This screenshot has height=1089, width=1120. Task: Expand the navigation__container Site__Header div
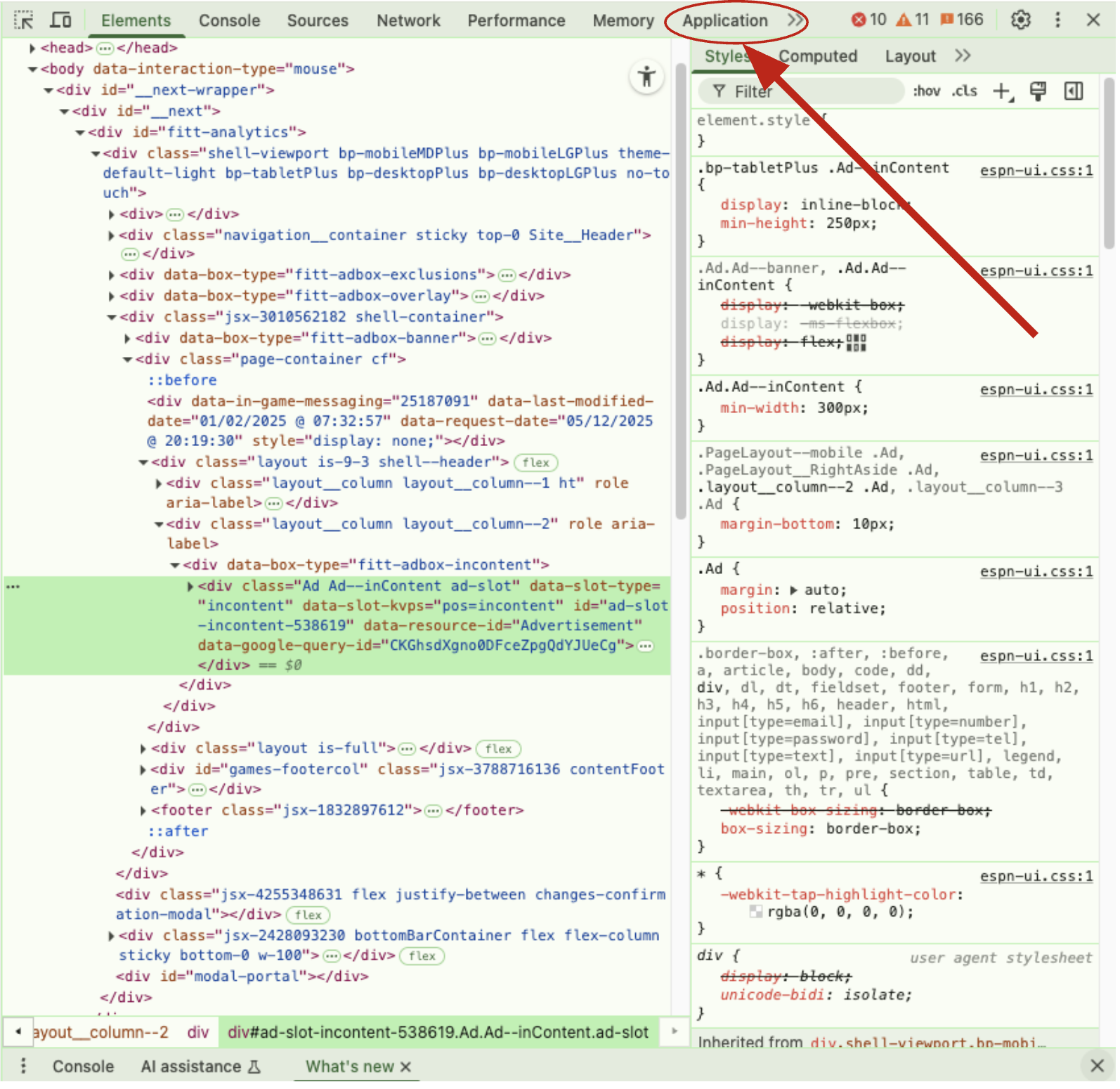(x=112, y=236)
